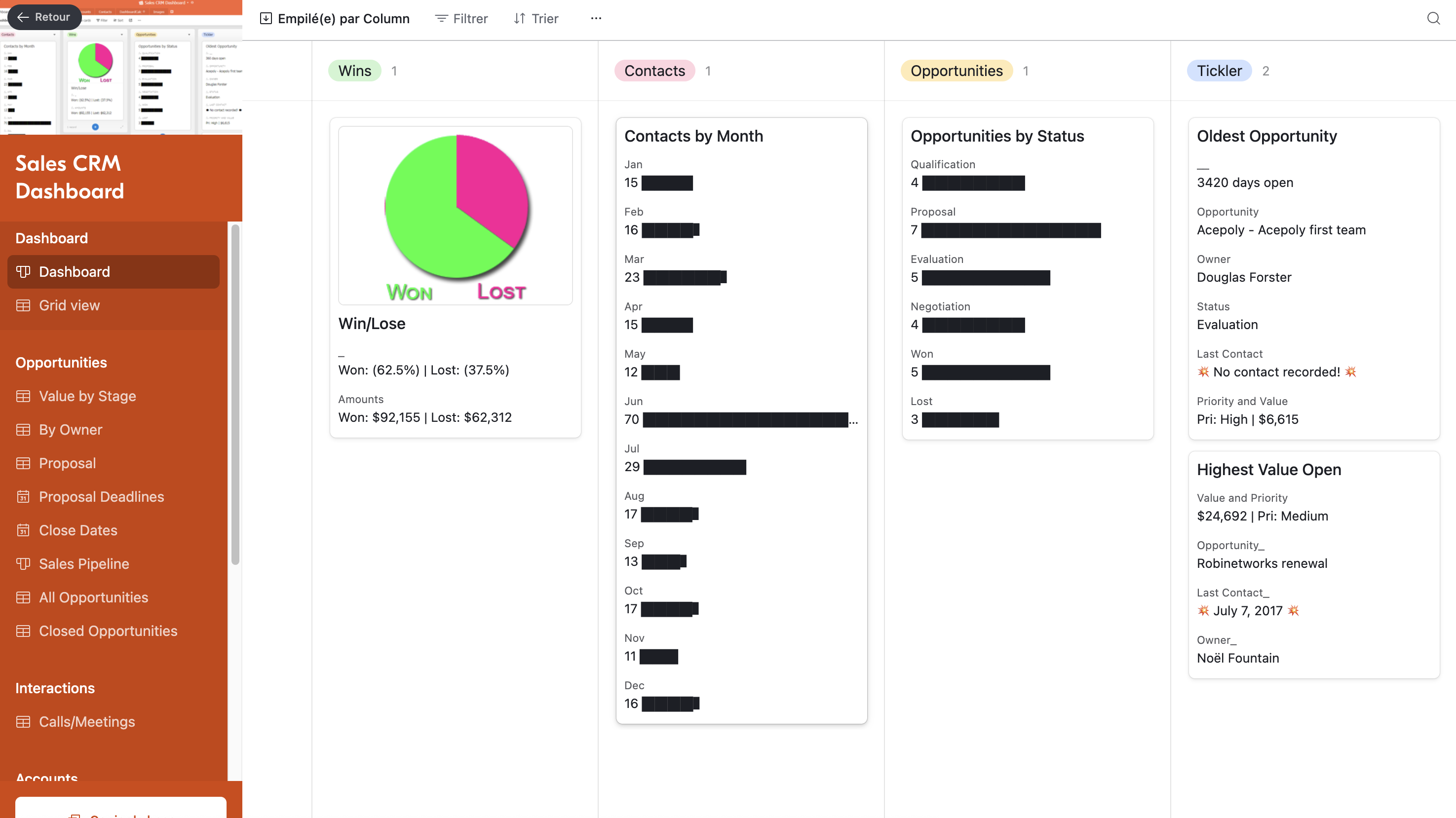Open All Opportunities from the sidebar
This screenshot has height=818, width=1456.
coord(93,597)
